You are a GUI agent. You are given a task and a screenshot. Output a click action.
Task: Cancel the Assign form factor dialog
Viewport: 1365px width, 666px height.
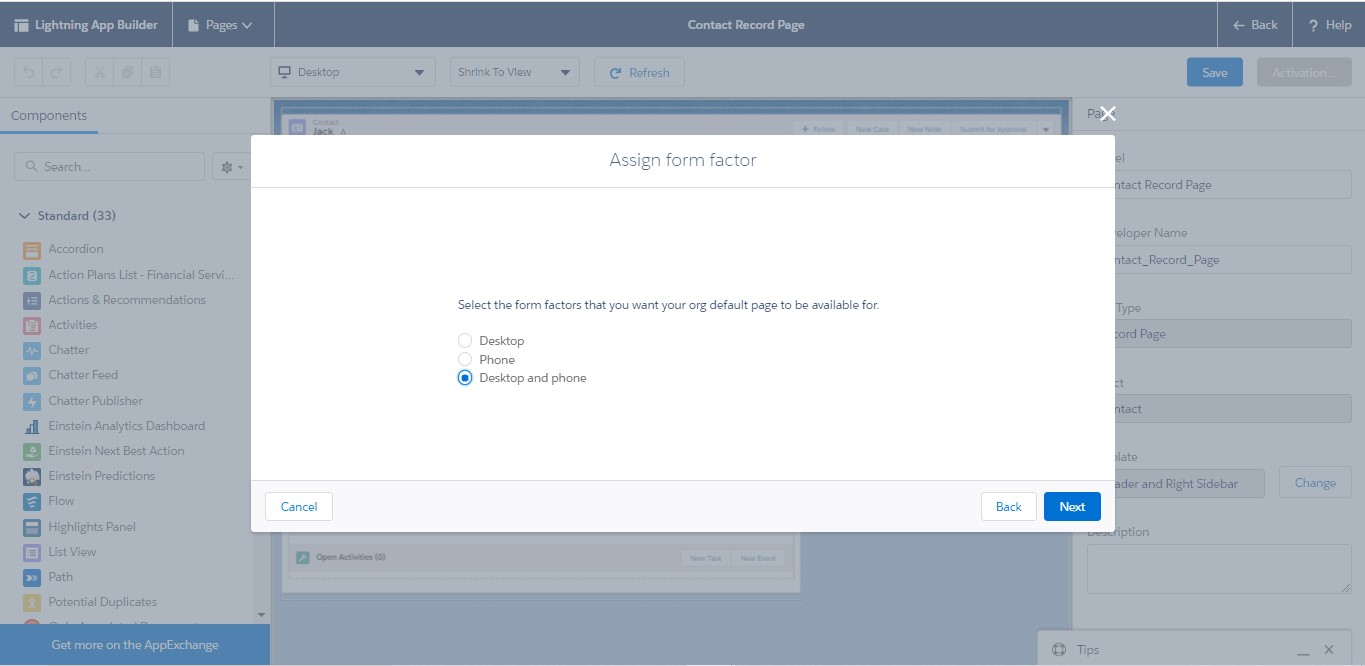click(x=298, y=506)
